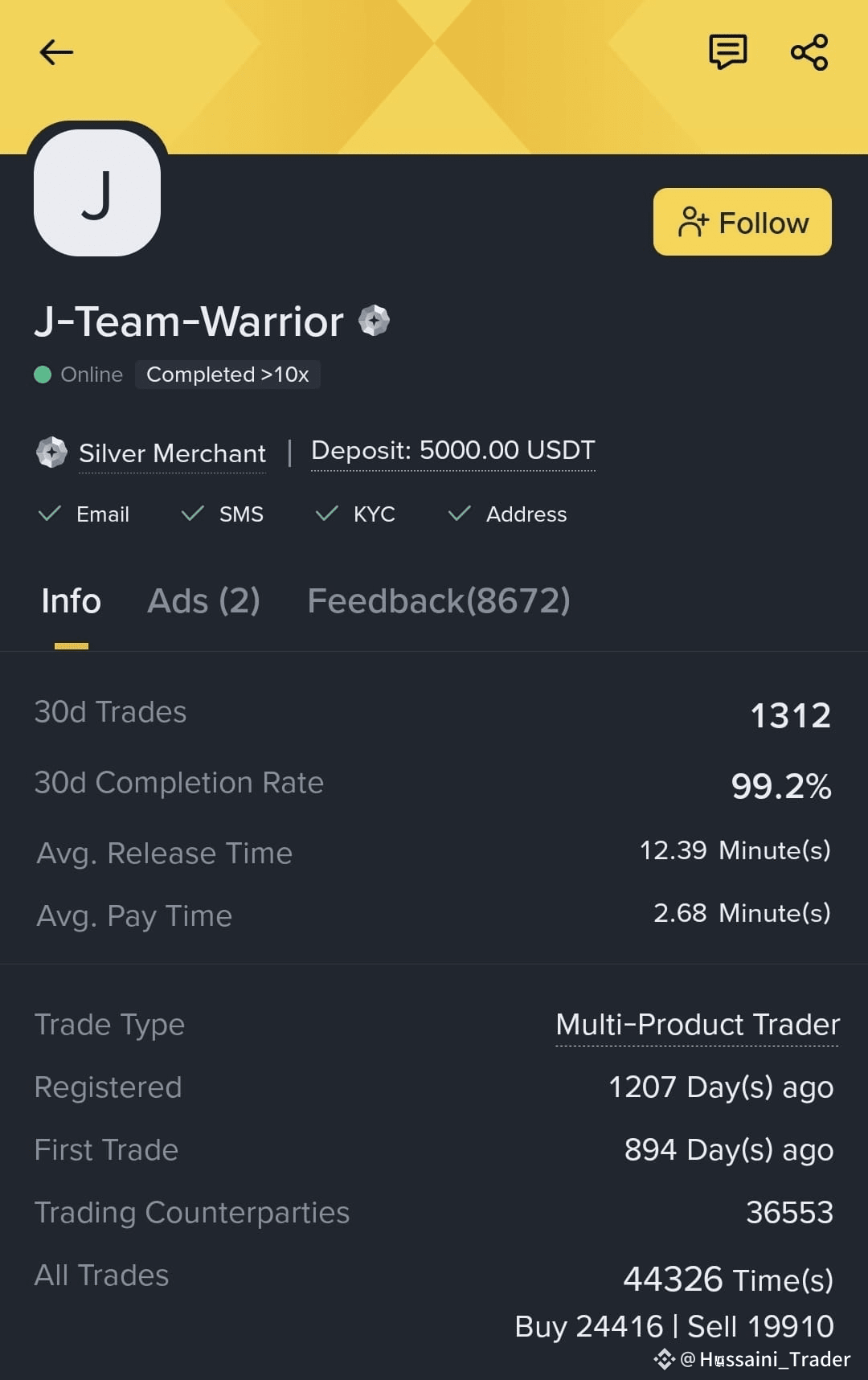Tap the SMS verified checkmark
The height and width of the screenshot is (1380, 868).
[193, 514]
